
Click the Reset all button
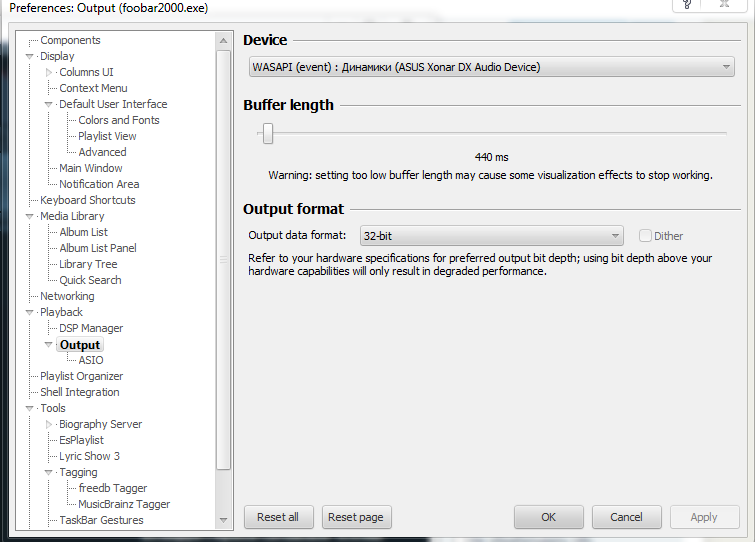click(278, 517)
